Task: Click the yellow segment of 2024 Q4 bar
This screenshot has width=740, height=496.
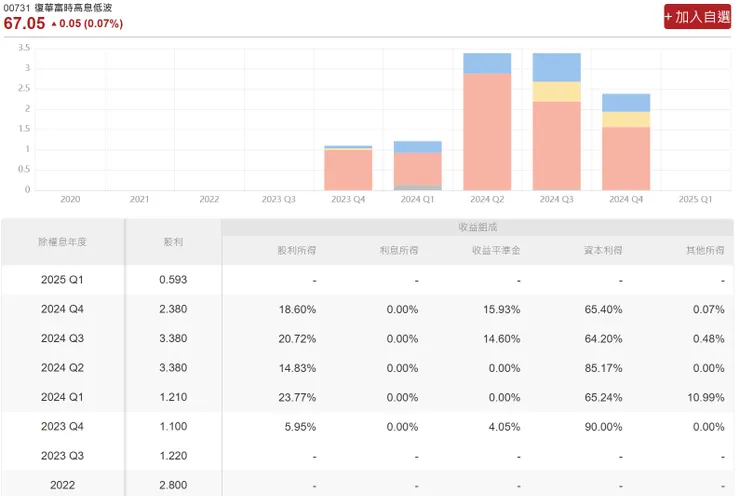Action: pyautogui.click(x=626, y=119)
